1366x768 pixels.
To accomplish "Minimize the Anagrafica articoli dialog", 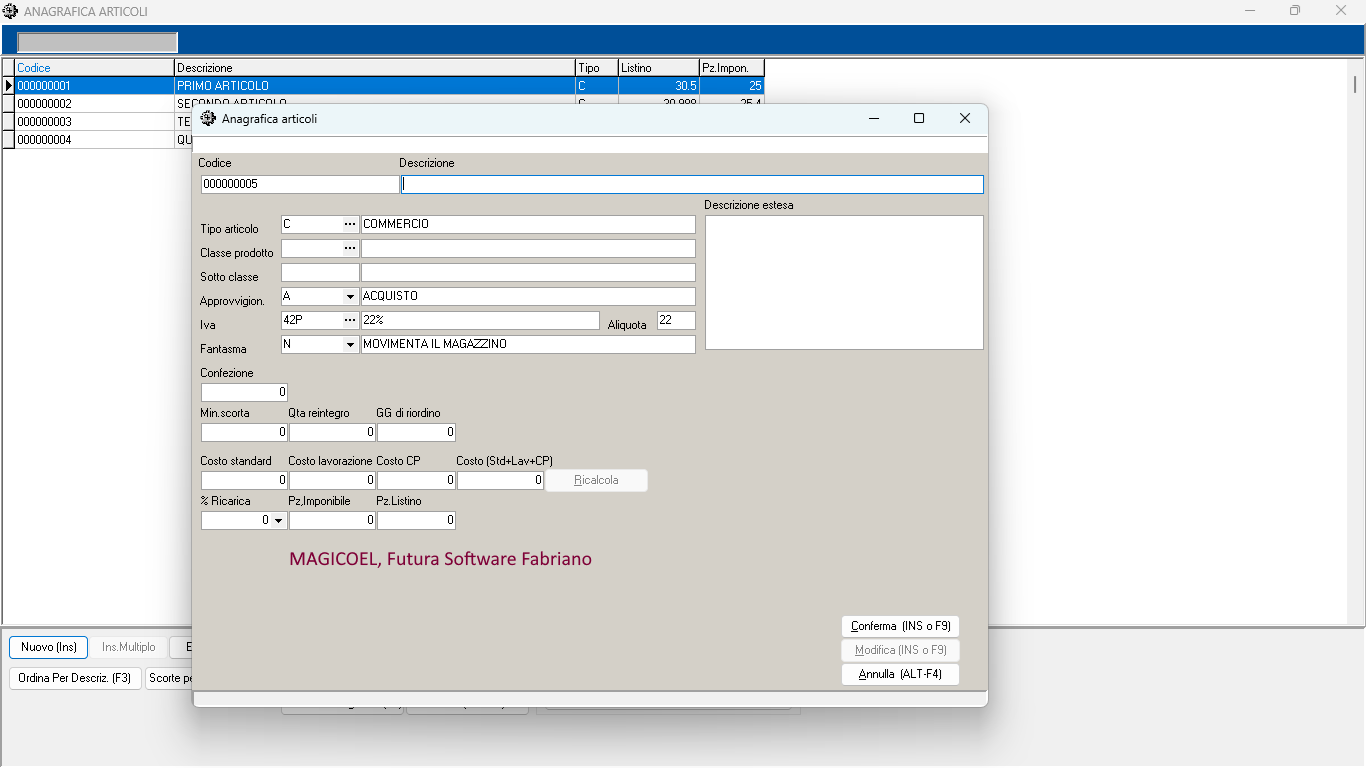I will (x=874, y=118).
